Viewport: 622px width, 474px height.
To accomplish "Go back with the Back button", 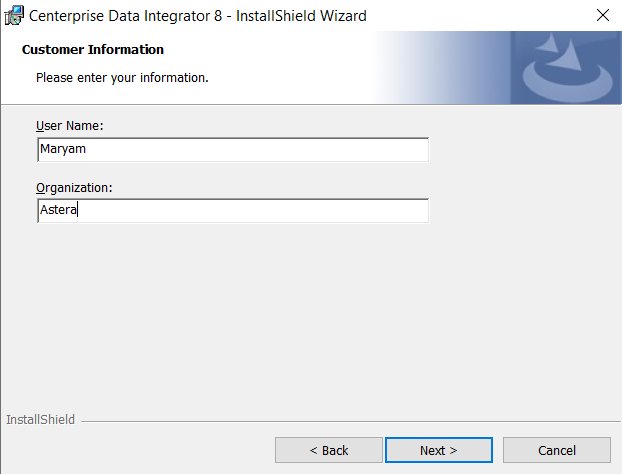I will point(328,450).
